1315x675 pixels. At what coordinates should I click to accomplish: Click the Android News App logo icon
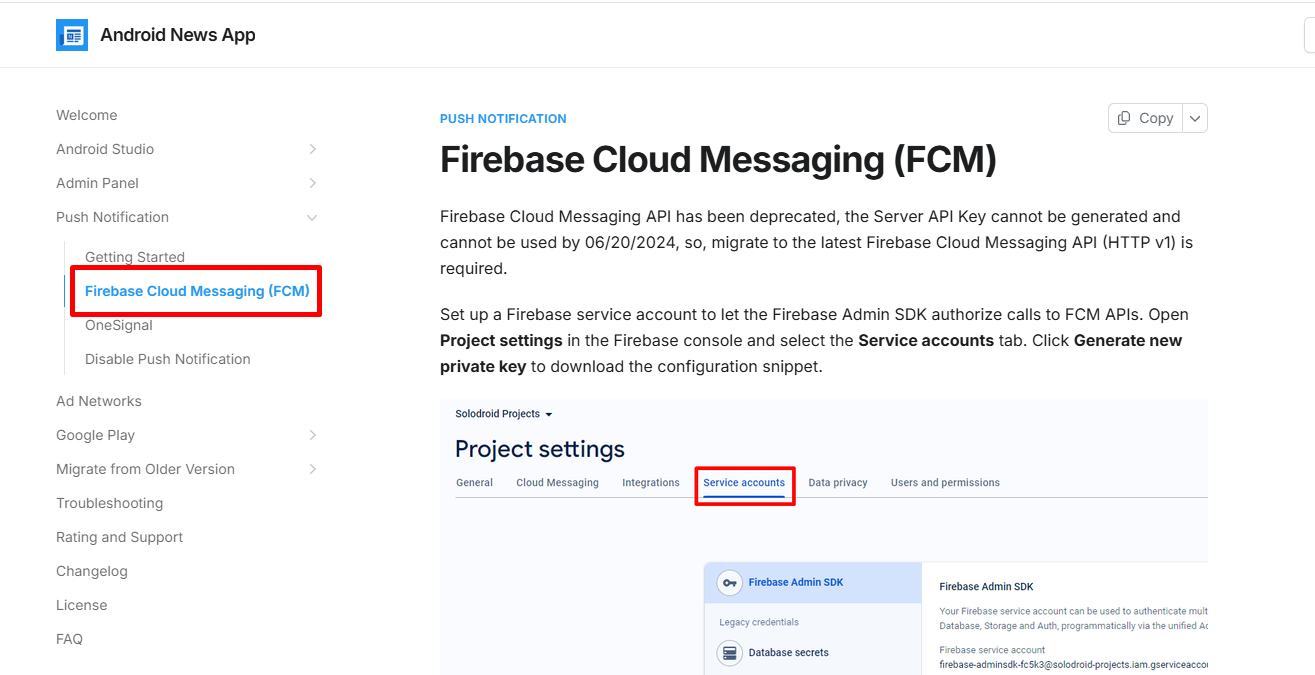click(72, 35)
